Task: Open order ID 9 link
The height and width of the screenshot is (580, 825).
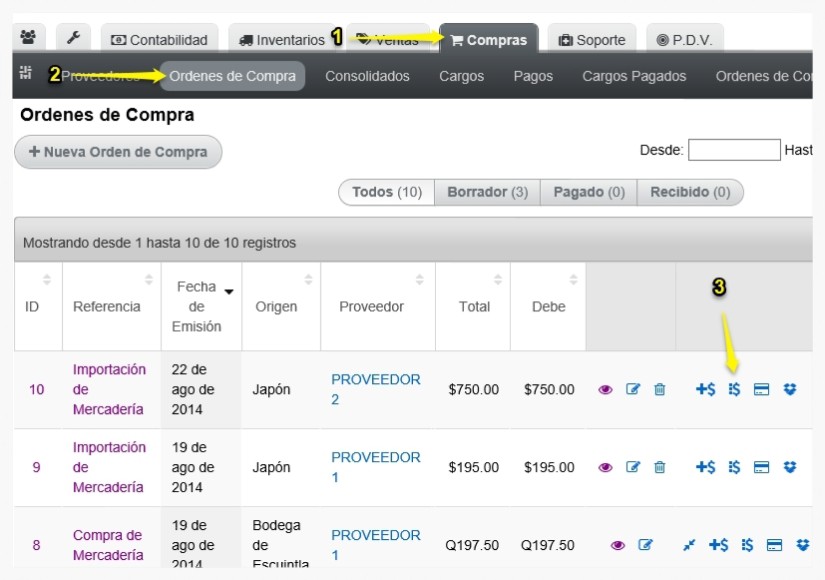Action: tap(36, 467)
